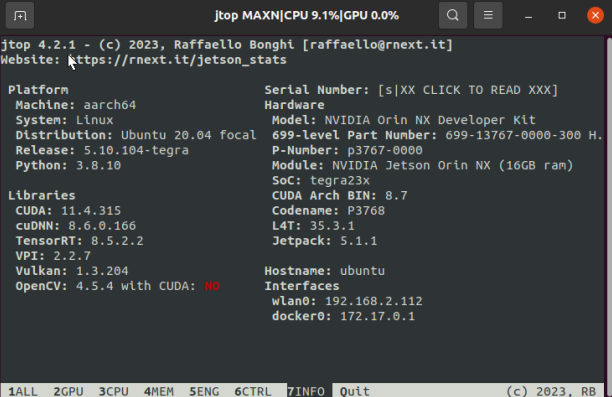Viewport: 612px width, 397px height.
Task: Click Quit in the bottom bar
Action: (355, 391)
